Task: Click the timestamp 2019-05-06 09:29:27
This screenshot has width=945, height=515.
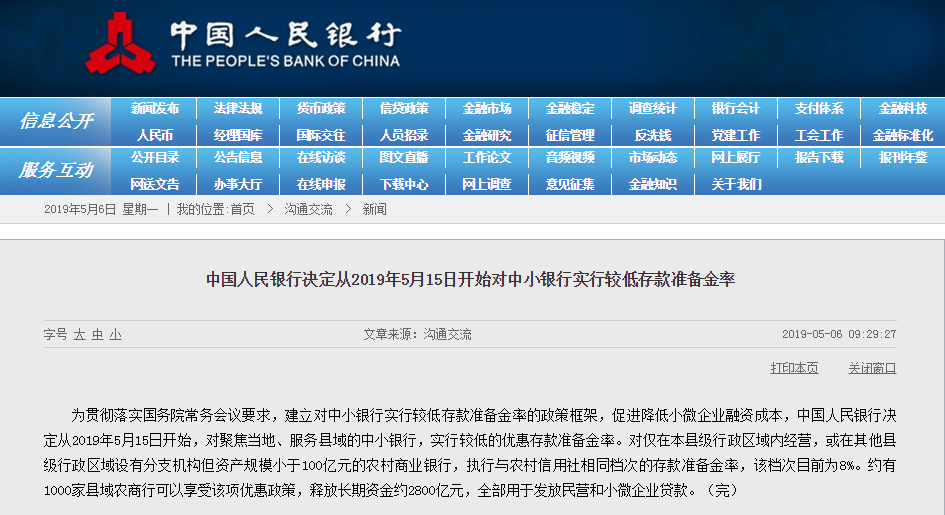Action: pyautogui.click(x=839, y=334)
